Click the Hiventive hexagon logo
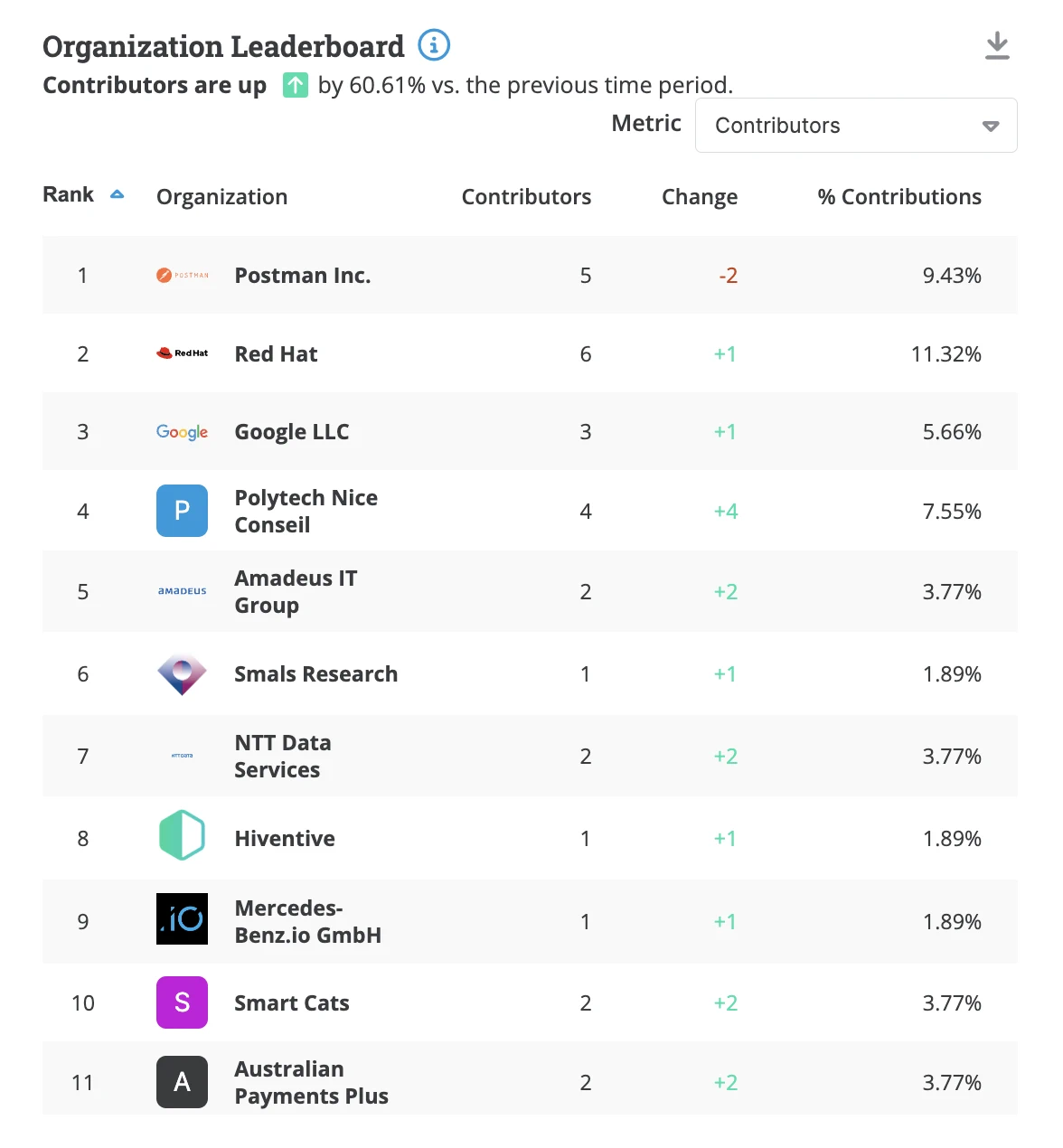Screen dimensions: 1063x1148 click(x=182, y=835)
